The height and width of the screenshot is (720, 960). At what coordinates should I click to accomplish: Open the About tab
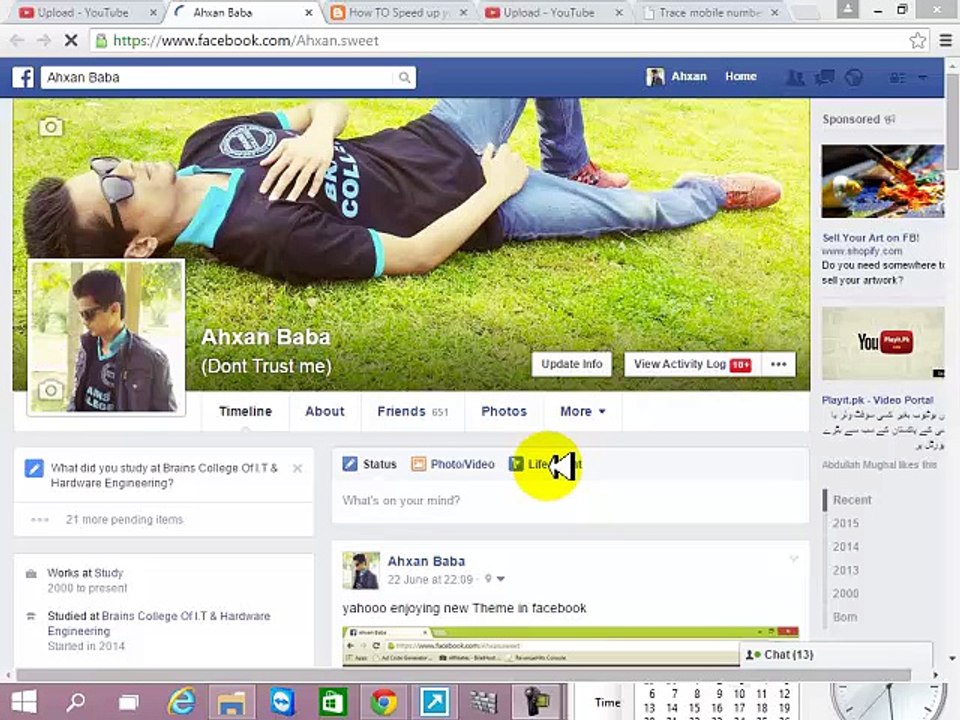[x=325, y=411]
